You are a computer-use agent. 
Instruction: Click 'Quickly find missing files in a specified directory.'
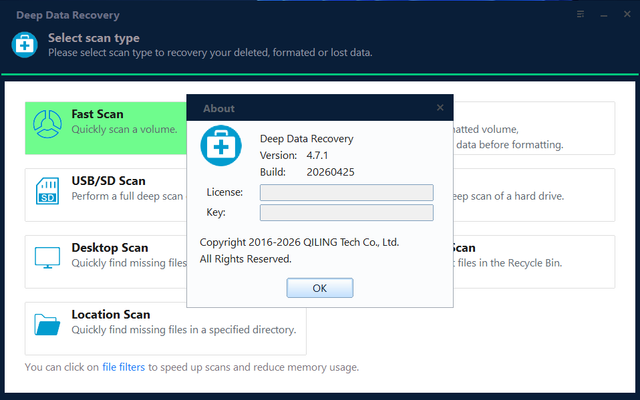coord(184,330)
